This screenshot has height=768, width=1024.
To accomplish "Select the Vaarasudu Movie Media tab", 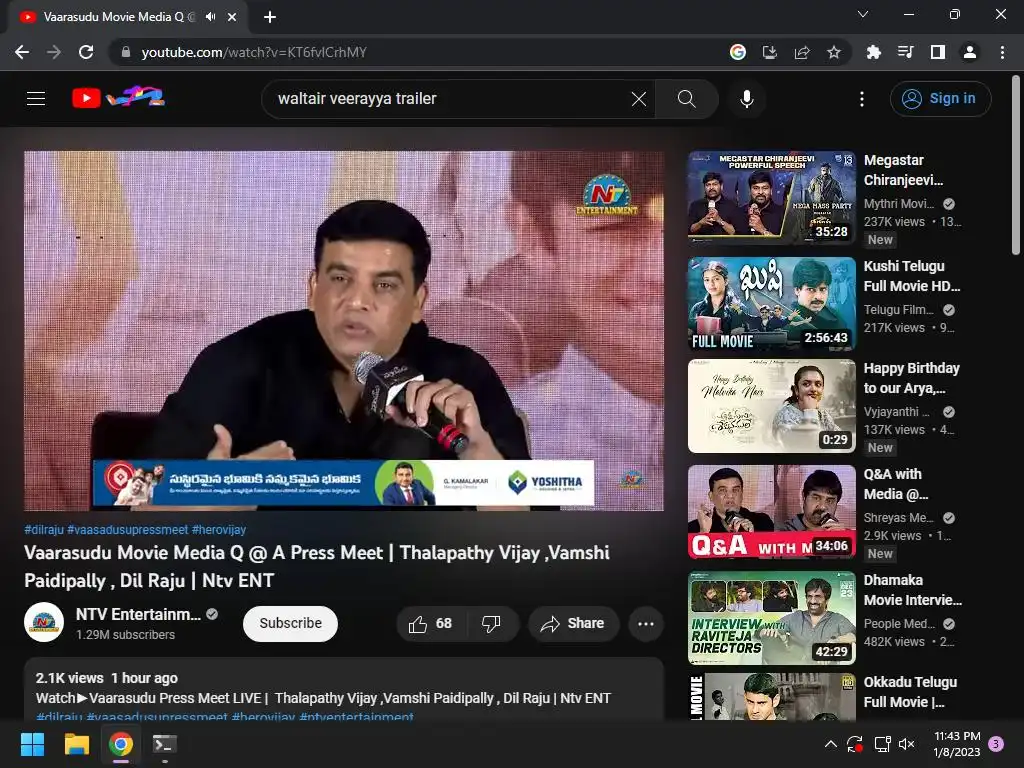I will pyautogui.click(x=127, y=17).
